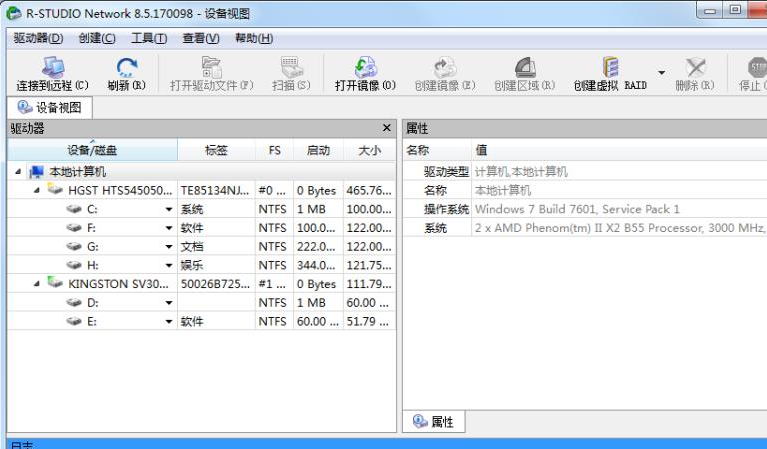Viewport: 767px width, 449px height.
Task: Click the 创建区域 toolbar icon
Action: [x=524, y=68]
